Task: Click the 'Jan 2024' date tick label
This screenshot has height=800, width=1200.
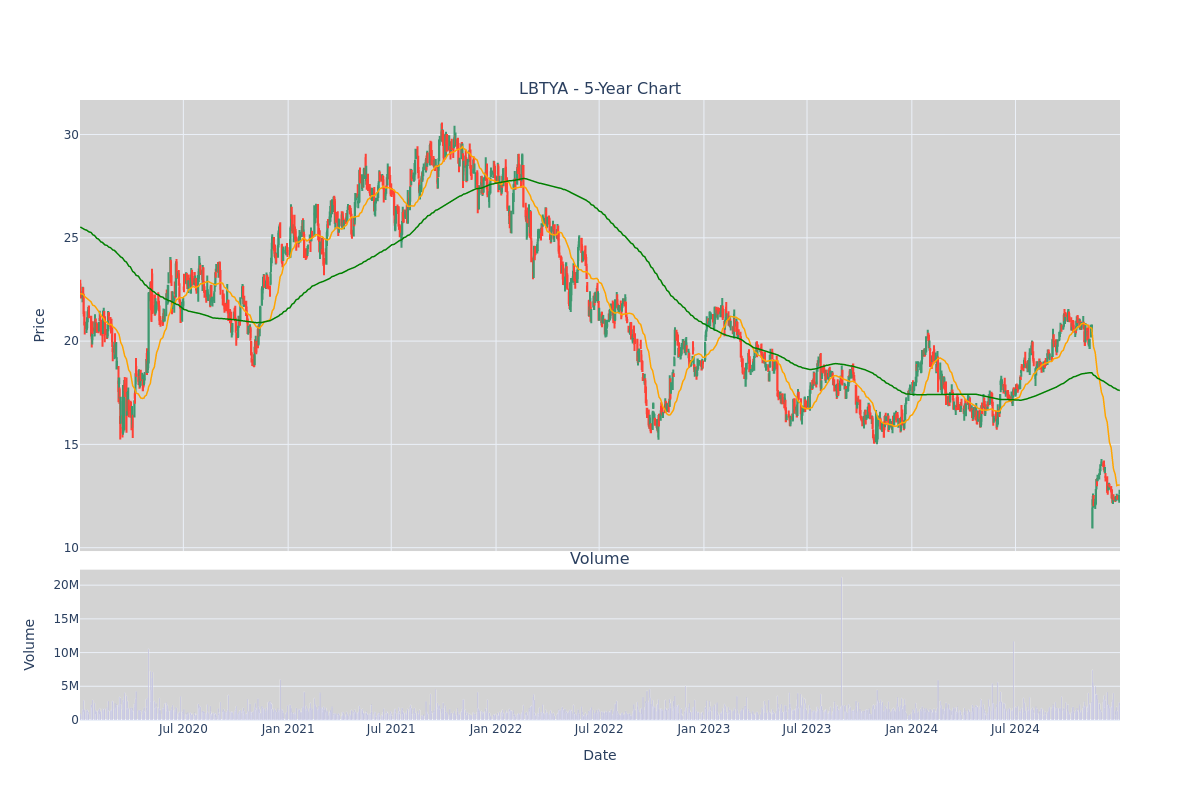Action: pos(912,729)
